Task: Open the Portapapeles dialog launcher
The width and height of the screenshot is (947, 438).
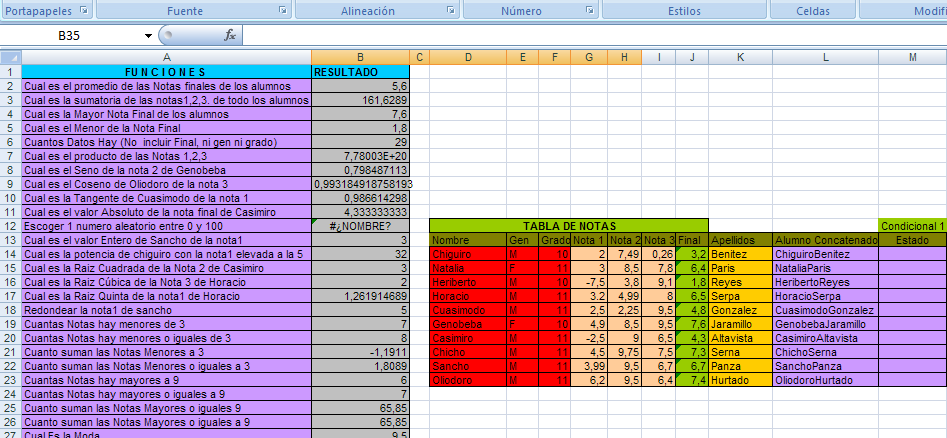Action: coord(83,9)
